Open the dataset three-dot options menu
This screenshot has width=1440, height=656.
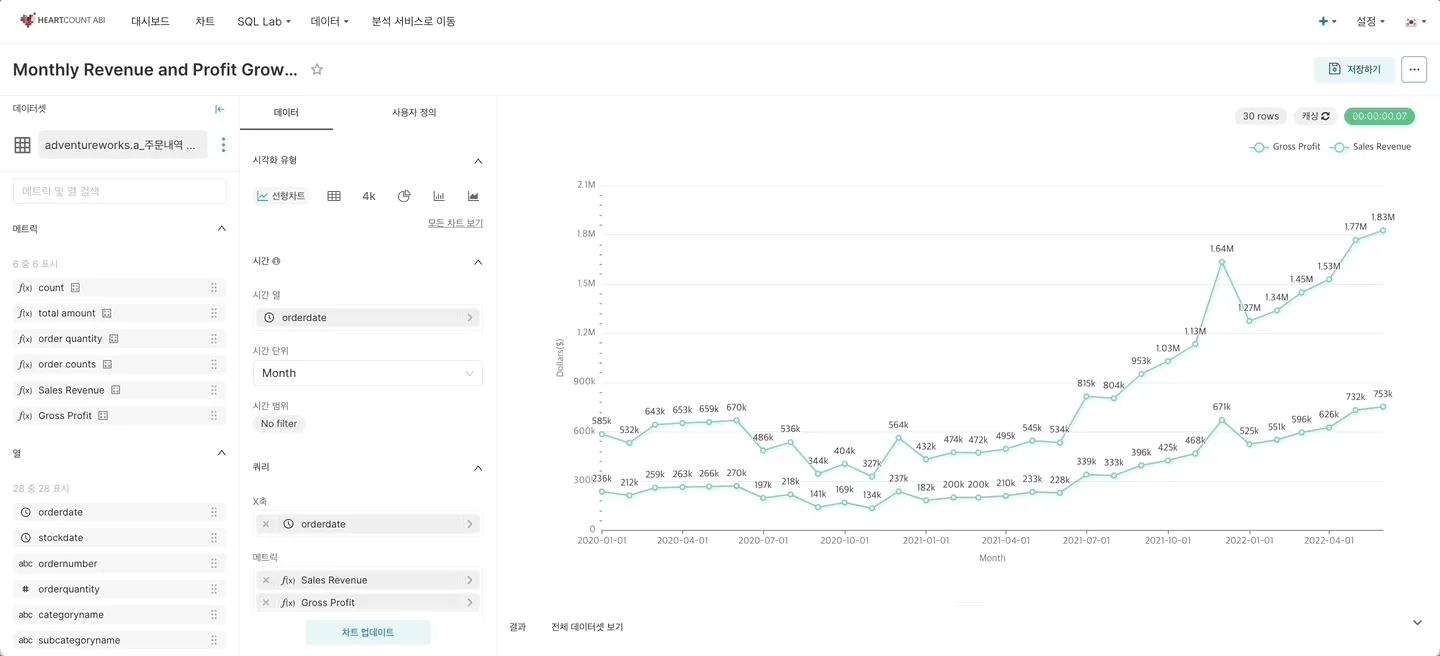223,145
